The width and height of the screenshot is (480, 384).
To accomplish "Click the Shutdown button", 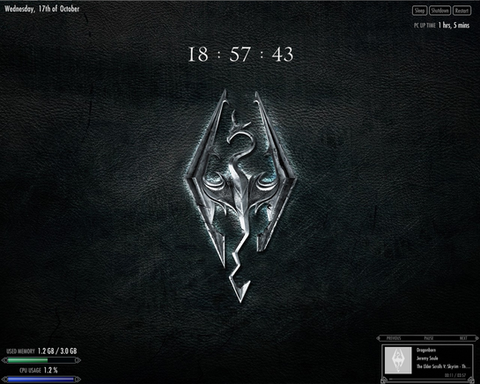I will pyautogui.click(x=440, y=11).
